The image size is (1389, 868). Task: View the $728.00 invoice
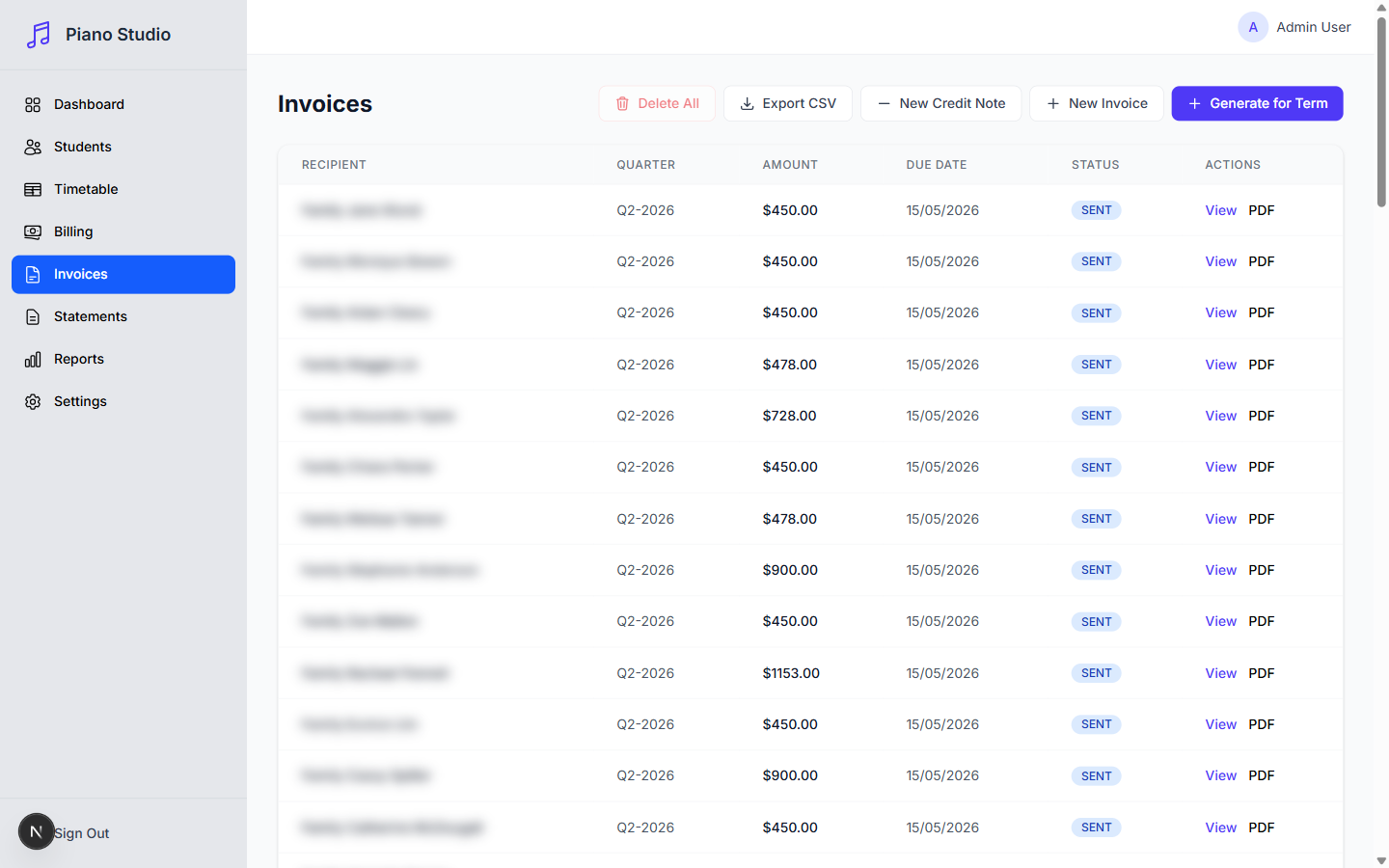click(1220, 416)
